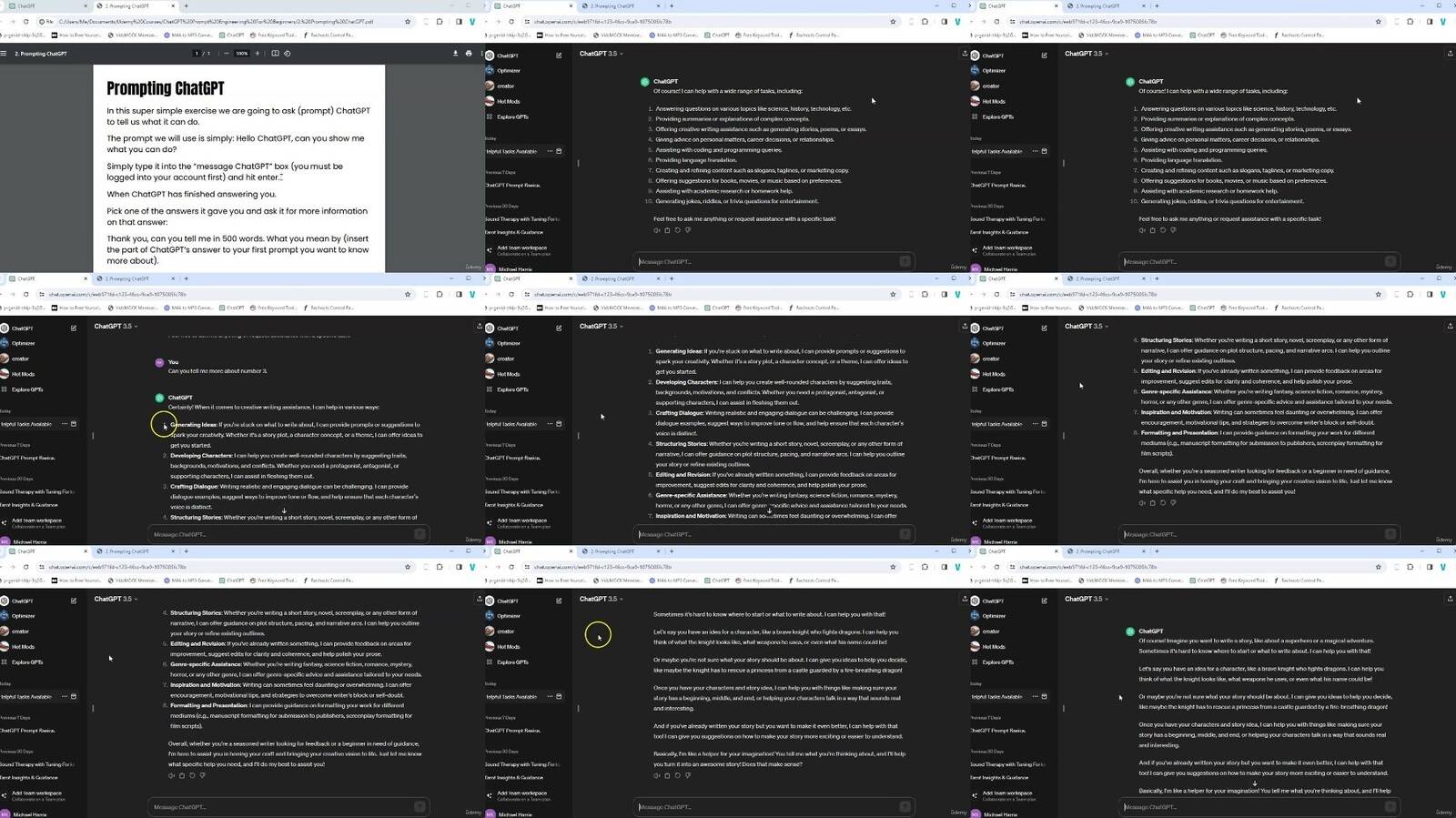Open ChatGPT 3.5 model dropdown in middle-right frame
The height and width of the screenshot is (818, 1456).
[1087, 327]
